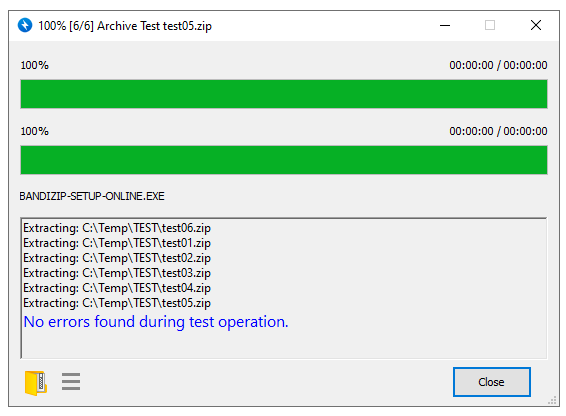The height and width of the screenshot is (416, 566).
Task: Select the test03.zip extracting log line
Action: (117, 273)
